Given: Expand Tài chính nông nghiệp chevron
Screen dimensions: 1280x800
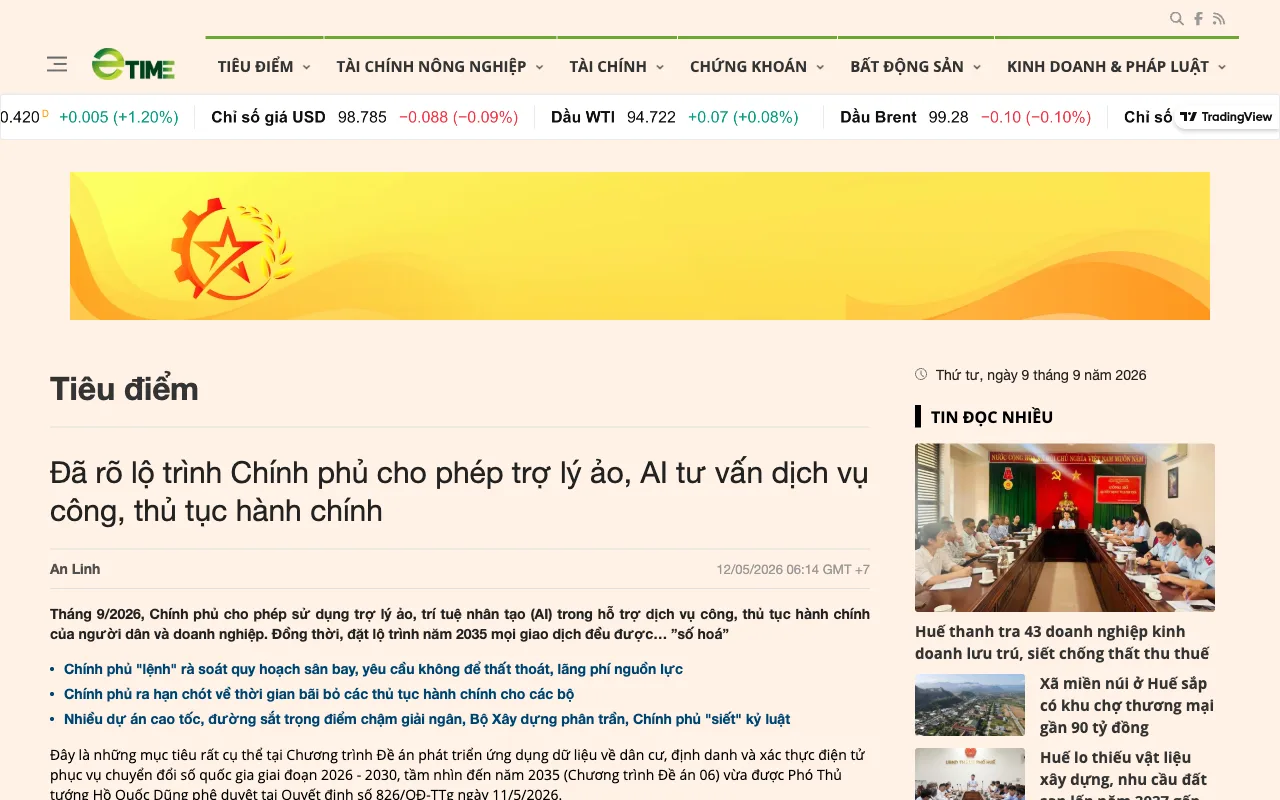Looking at the screenshot, I should point(539,67).
